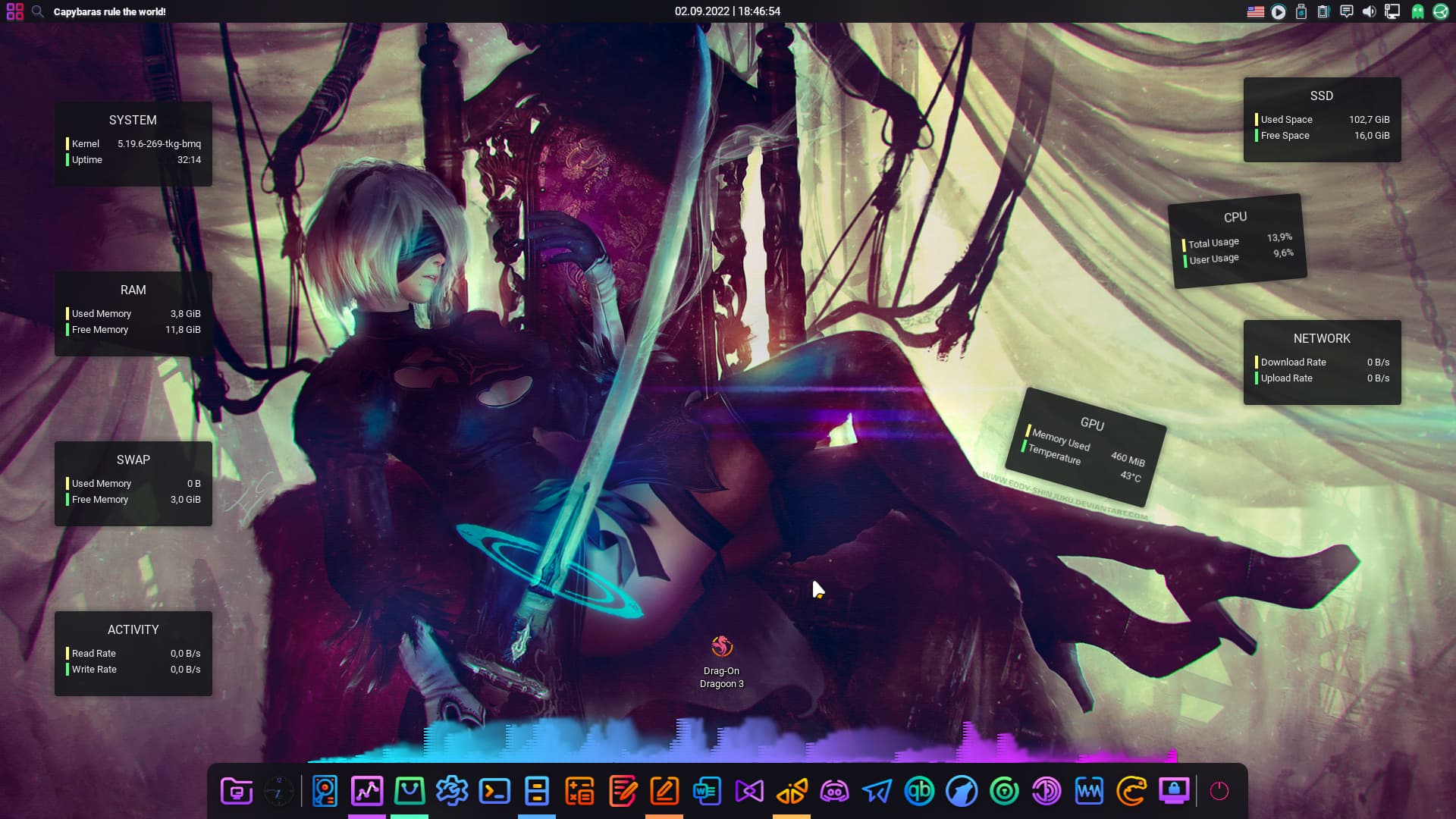
Task: Click ACTIVITY 'Write Rate' label
Action: tap(94, 669)
